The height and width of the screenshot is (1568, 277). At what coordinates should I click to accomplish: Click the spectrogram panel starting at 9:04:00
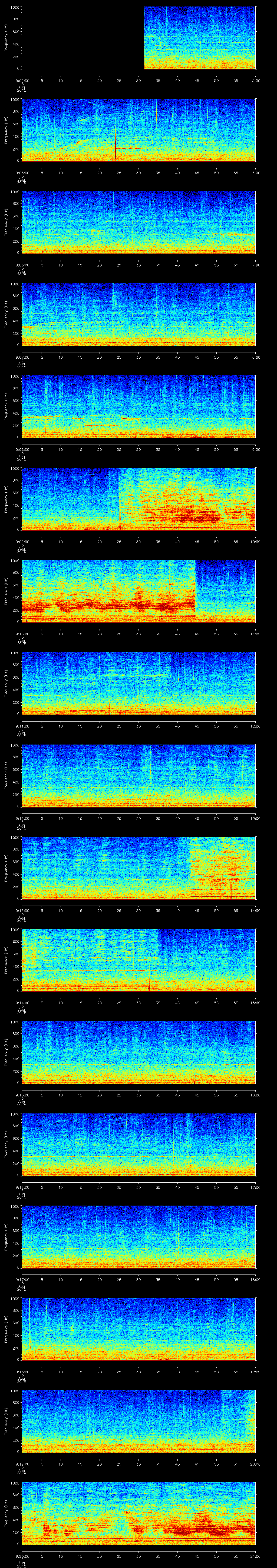tap(139, 38)
